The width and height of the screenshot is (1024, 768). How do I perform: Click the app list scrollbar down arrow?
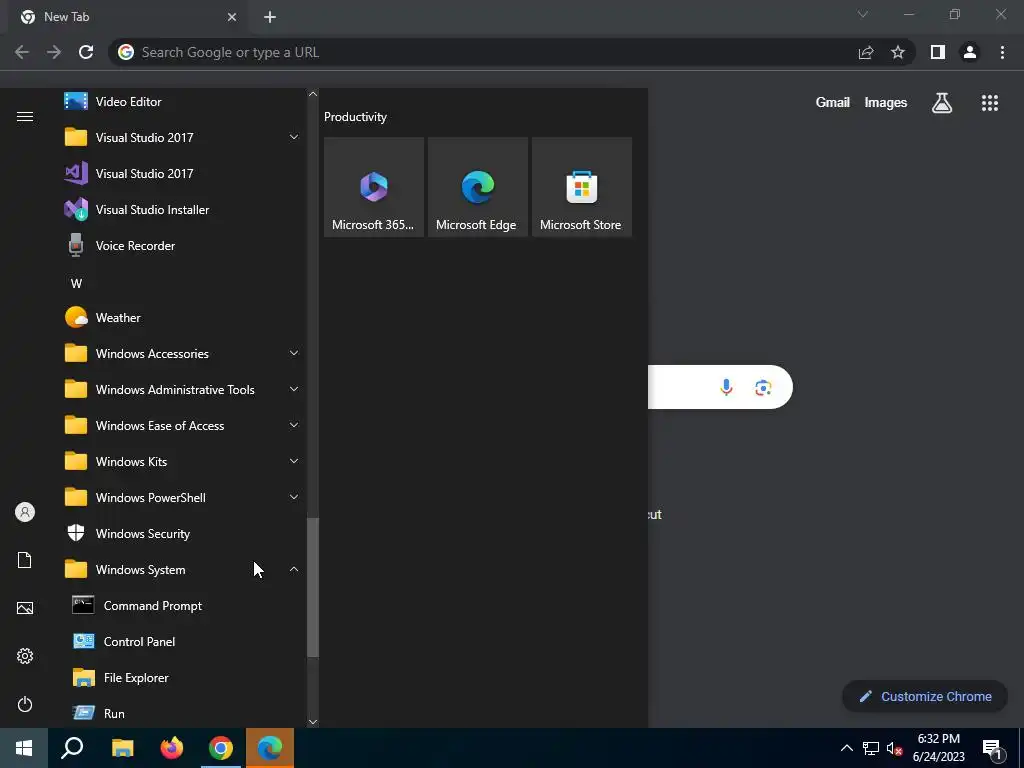313,722
